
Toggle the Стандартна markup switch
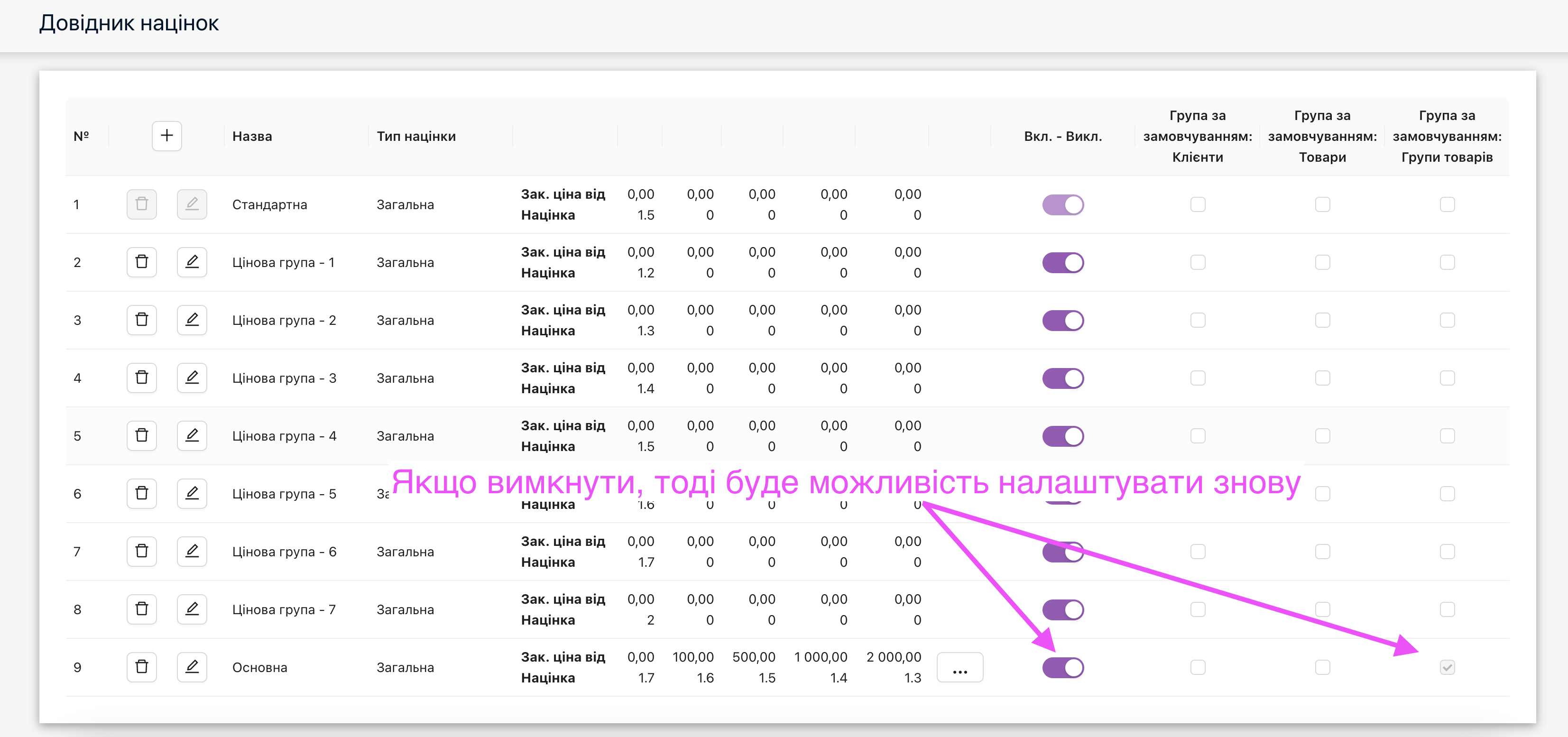tap(1063, 205)
